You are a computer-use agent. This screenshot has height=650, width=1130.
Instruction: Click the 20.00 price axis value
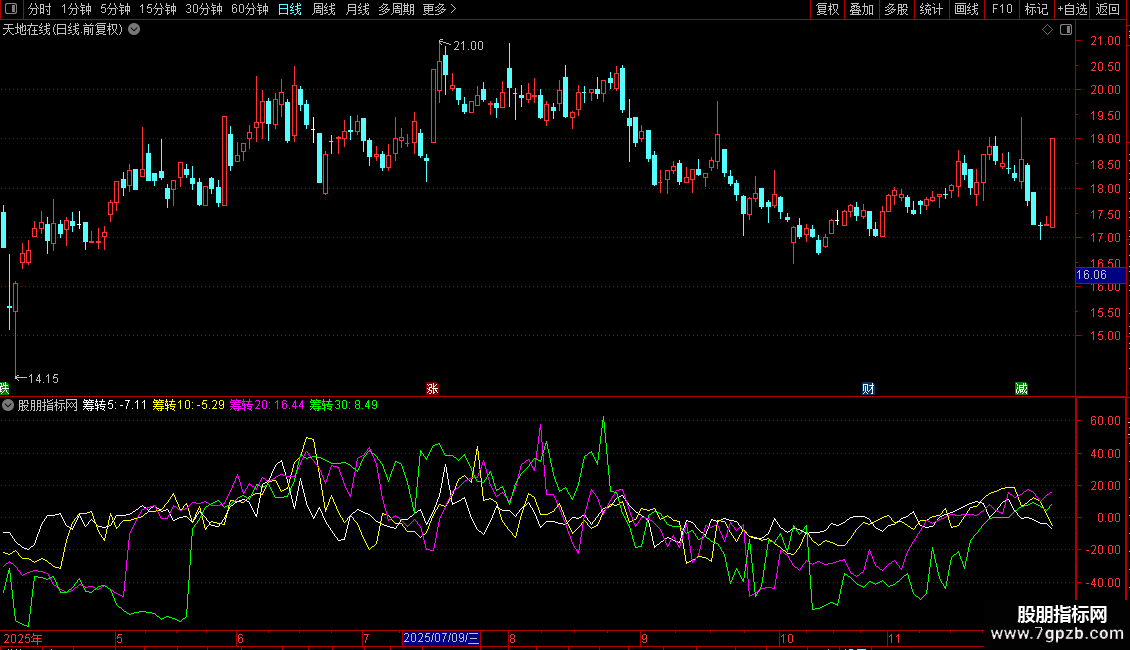[1105, 90]
